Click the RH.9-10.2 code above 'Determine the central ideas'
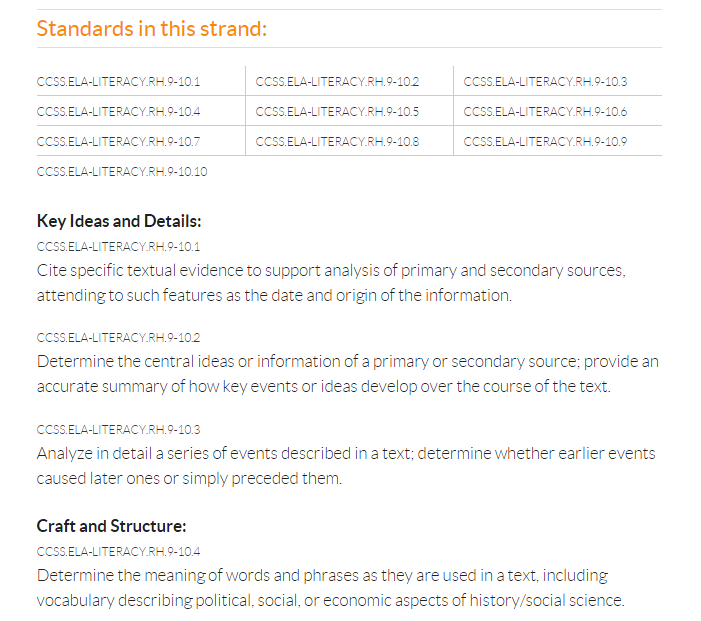The width and height of the screenshot is (701, 621). 119,338
